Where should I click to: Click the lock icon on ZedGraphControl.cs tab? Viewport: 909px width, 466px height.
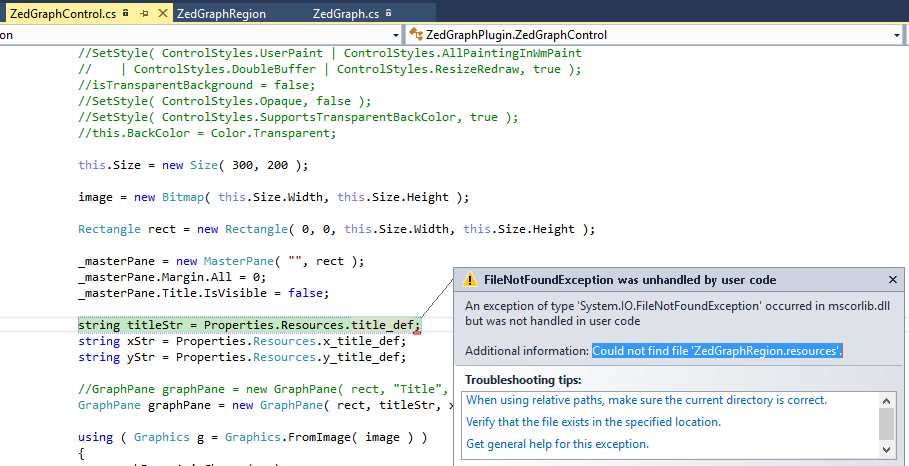coord(126,14)
